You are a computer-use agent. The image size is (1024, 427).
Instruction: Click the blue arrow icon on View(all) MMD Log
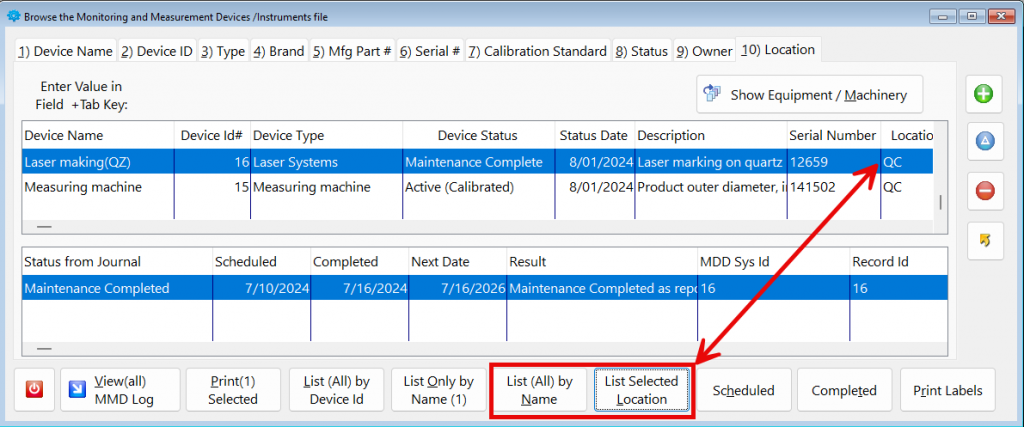[78, 390]
